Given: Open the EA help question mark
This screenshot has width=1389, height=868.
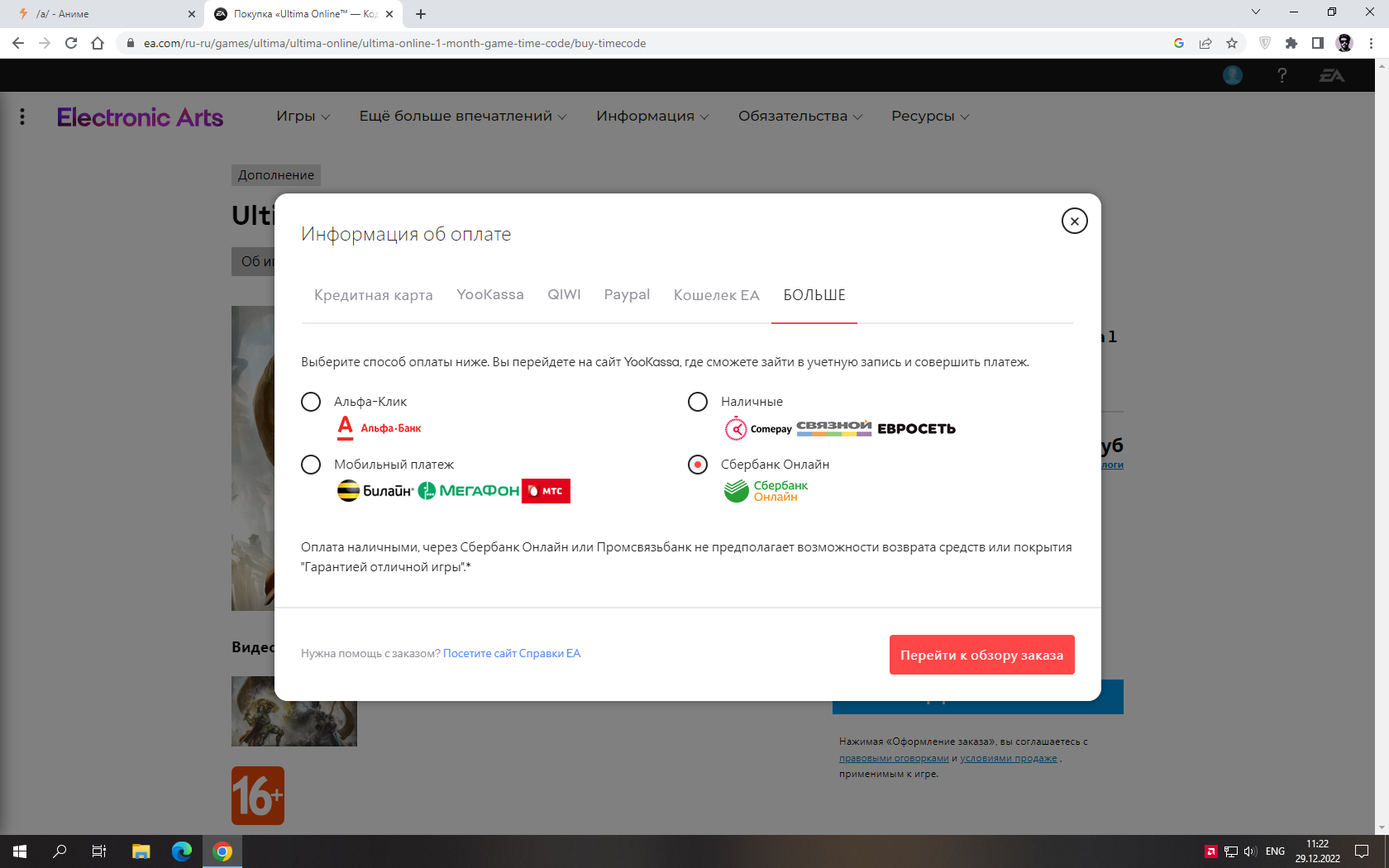Looking at the screenshot, I should tap(1282, 75).
